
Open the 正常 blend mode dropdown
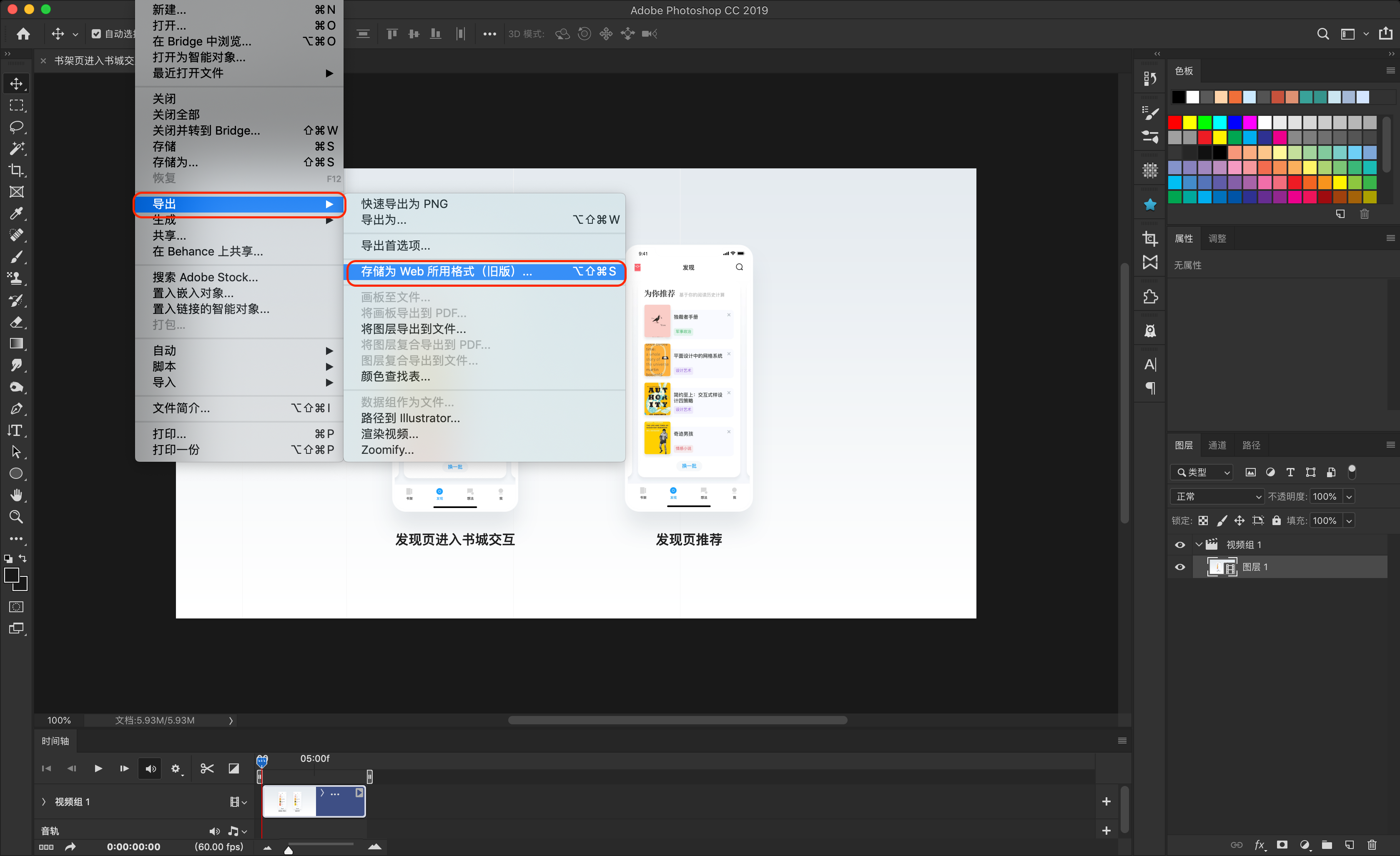[1217, 496]
